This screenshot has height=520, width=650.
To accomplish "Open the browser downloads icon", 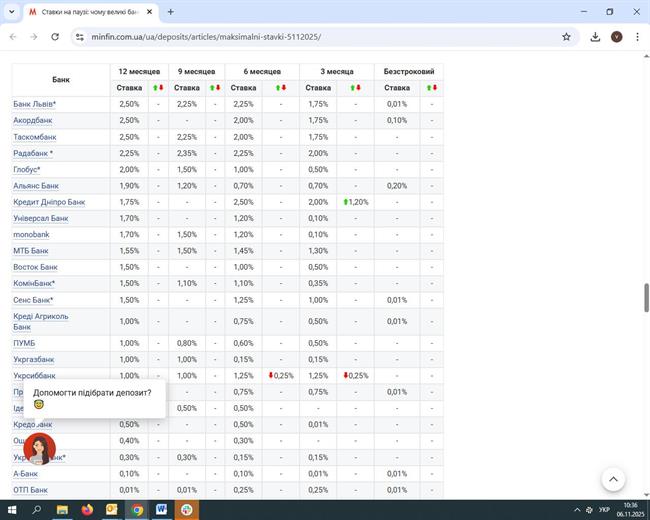I will [595, 37].
